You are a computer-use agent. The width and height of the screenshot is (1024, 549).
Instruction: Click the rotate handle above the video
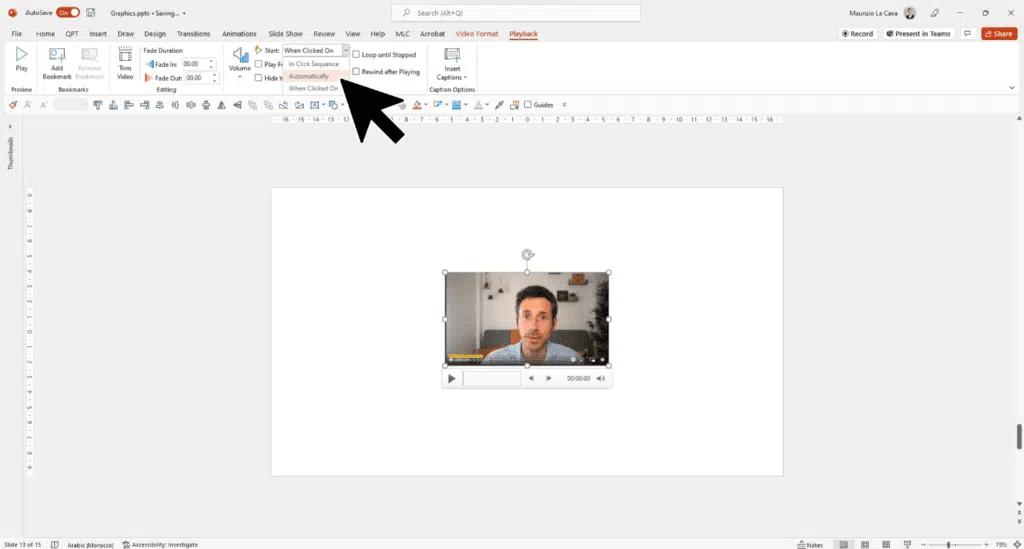click(527, 255)
